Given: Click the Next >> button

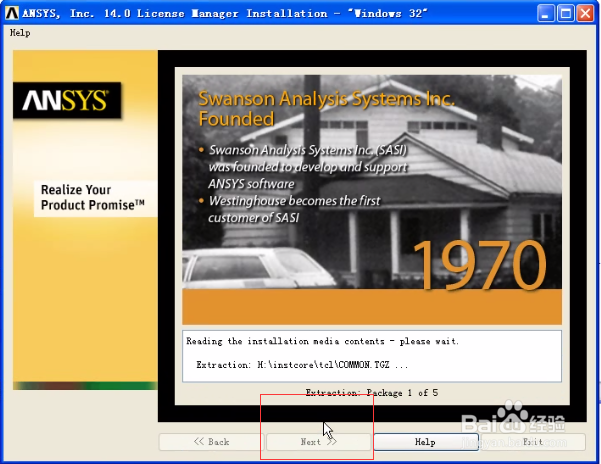Looking at the screenshot, I should point(318,442).
